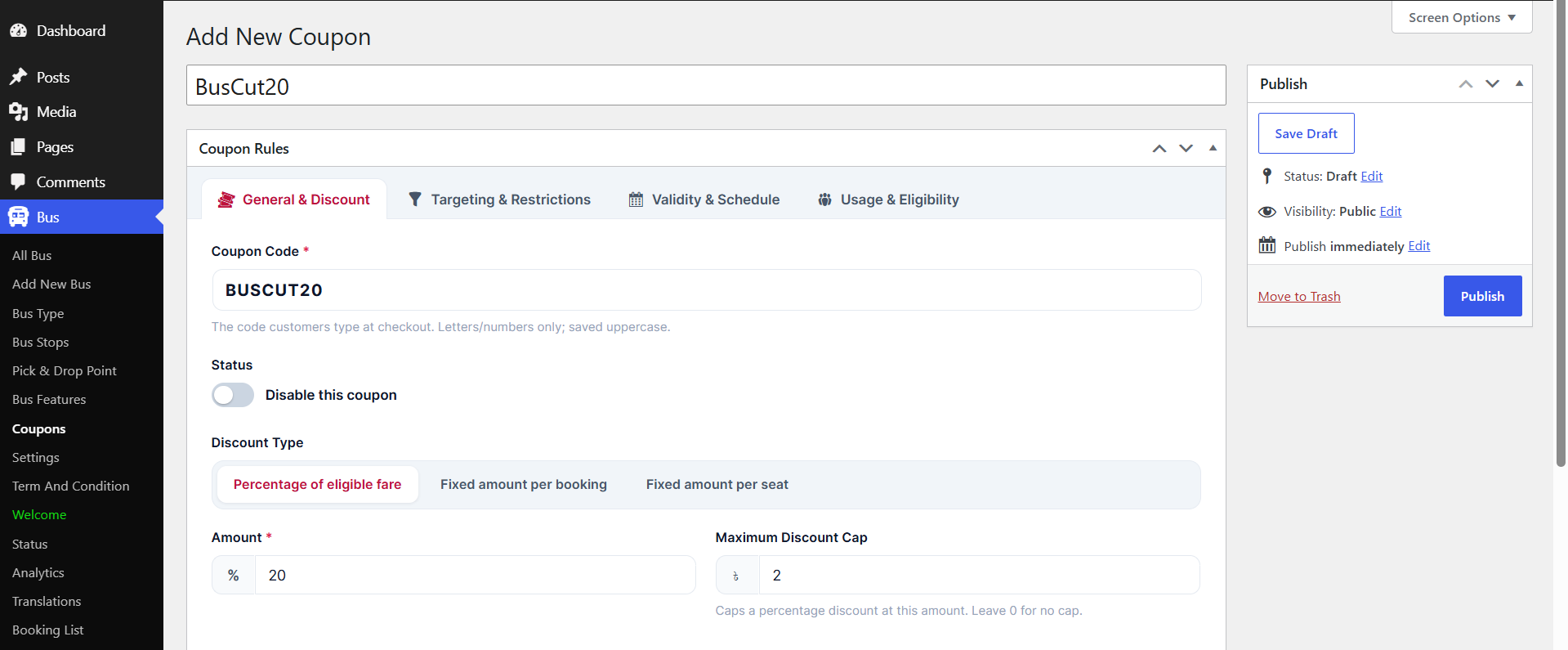
Task: Click the Publish schedule calendar icon
Action: (1267, 245)
